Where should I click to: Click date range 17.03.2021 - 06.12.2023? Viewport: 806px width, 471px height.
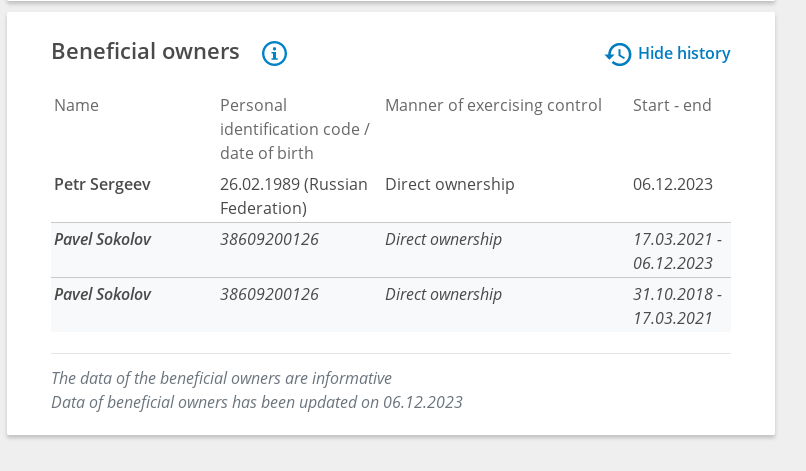677,251
